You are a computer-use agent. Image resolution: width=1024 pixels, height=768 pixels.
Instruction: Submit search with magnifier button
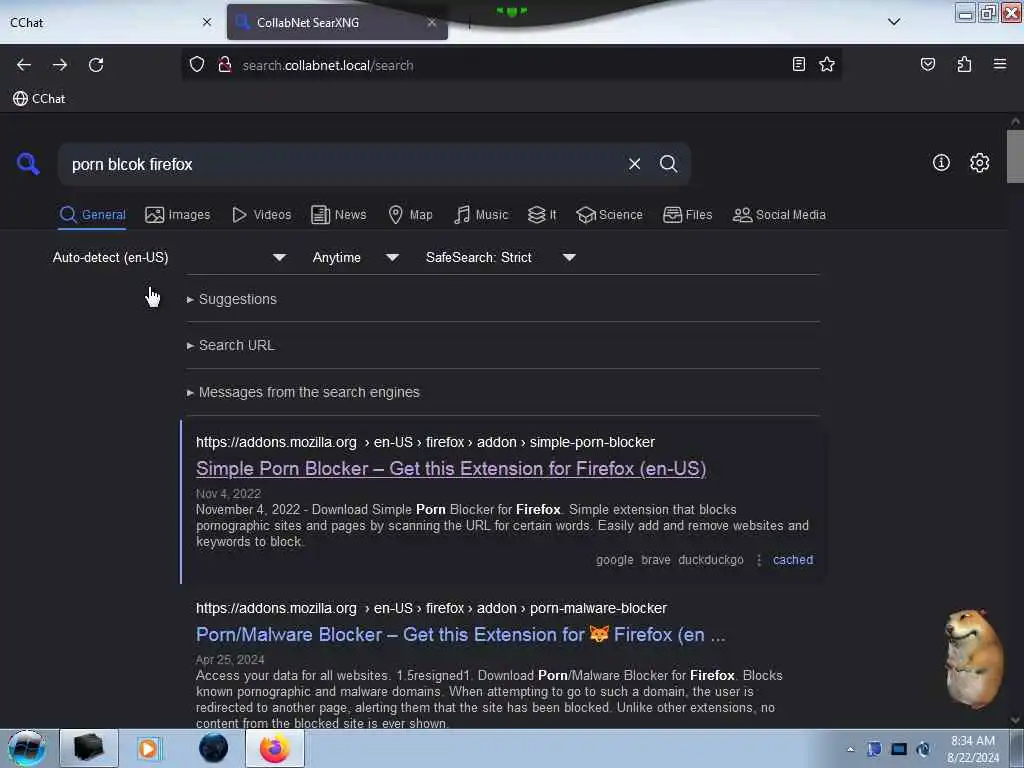coord(668,164)
